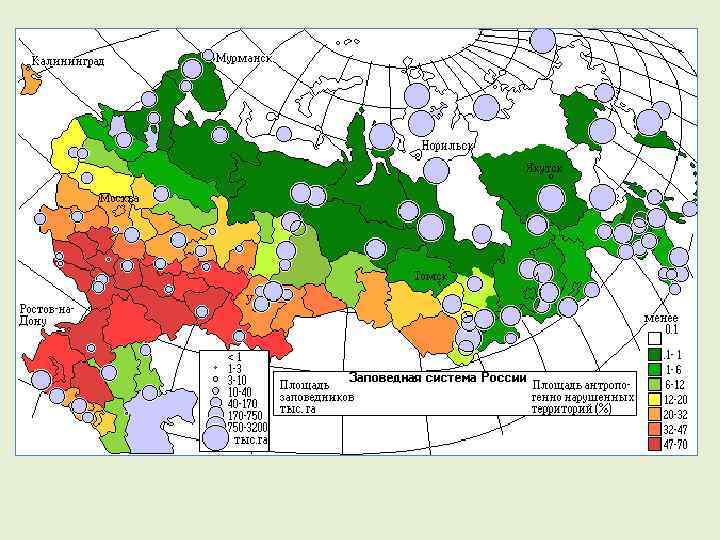Screen dimensions: 720x540
Task: Click the 170-750 reserve size legend entry
Action: click(x=237, y=416)
